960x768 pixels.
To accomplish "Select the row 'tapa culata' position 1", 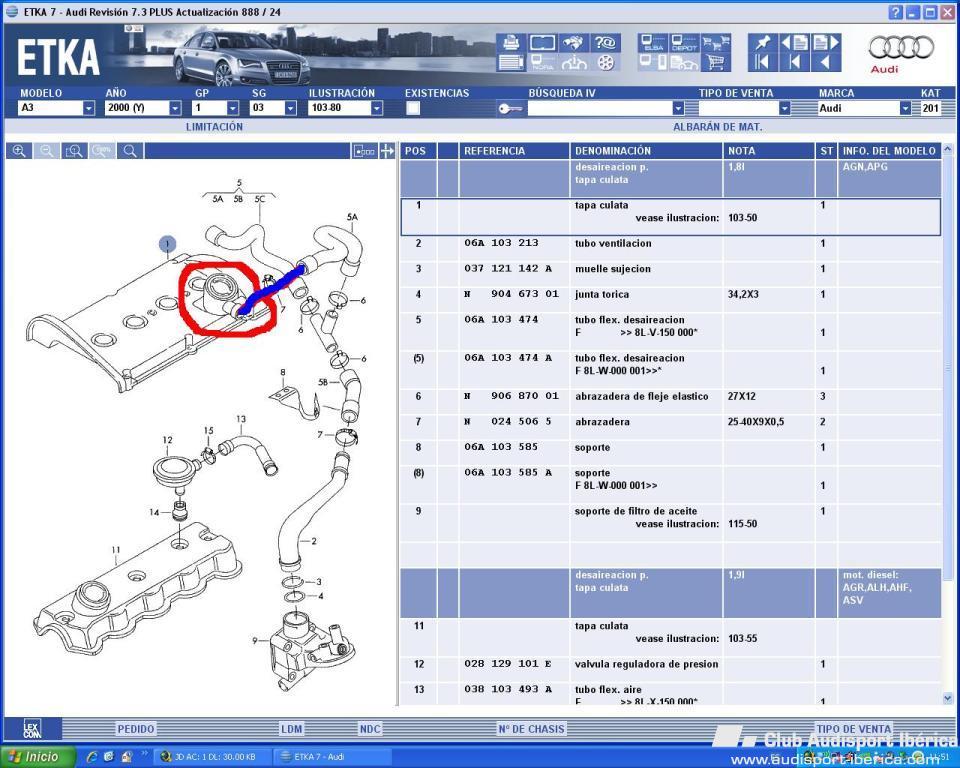I will 670,217.
